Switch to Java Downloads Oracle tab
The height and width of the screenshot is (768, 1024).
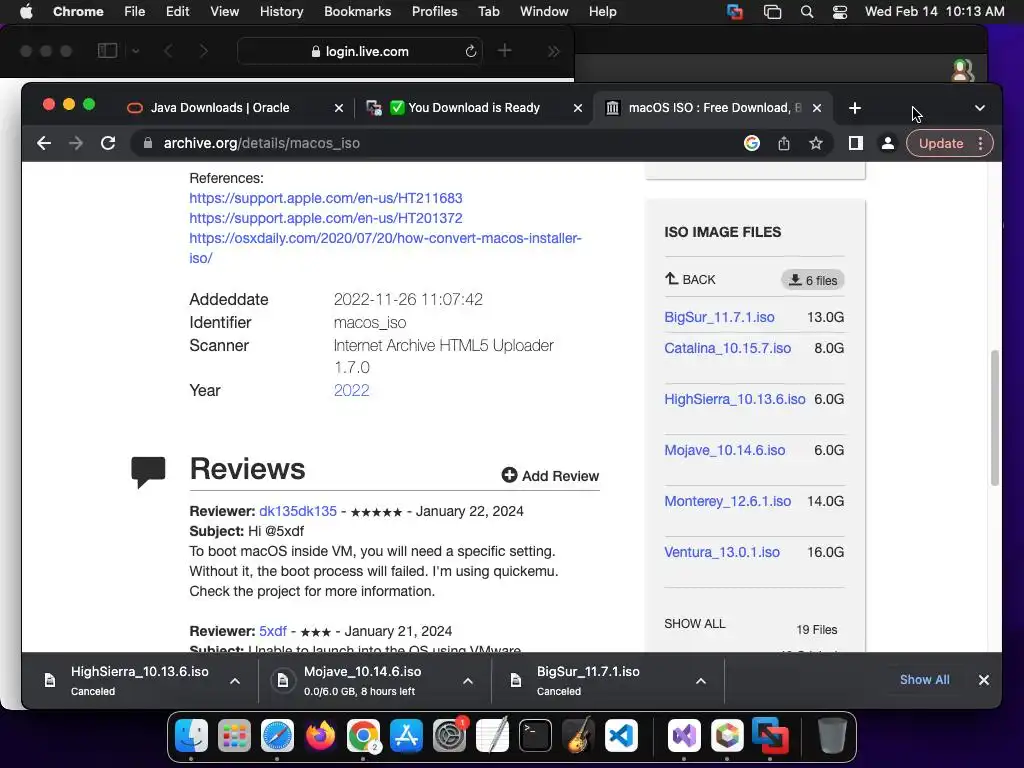[219, 108]
